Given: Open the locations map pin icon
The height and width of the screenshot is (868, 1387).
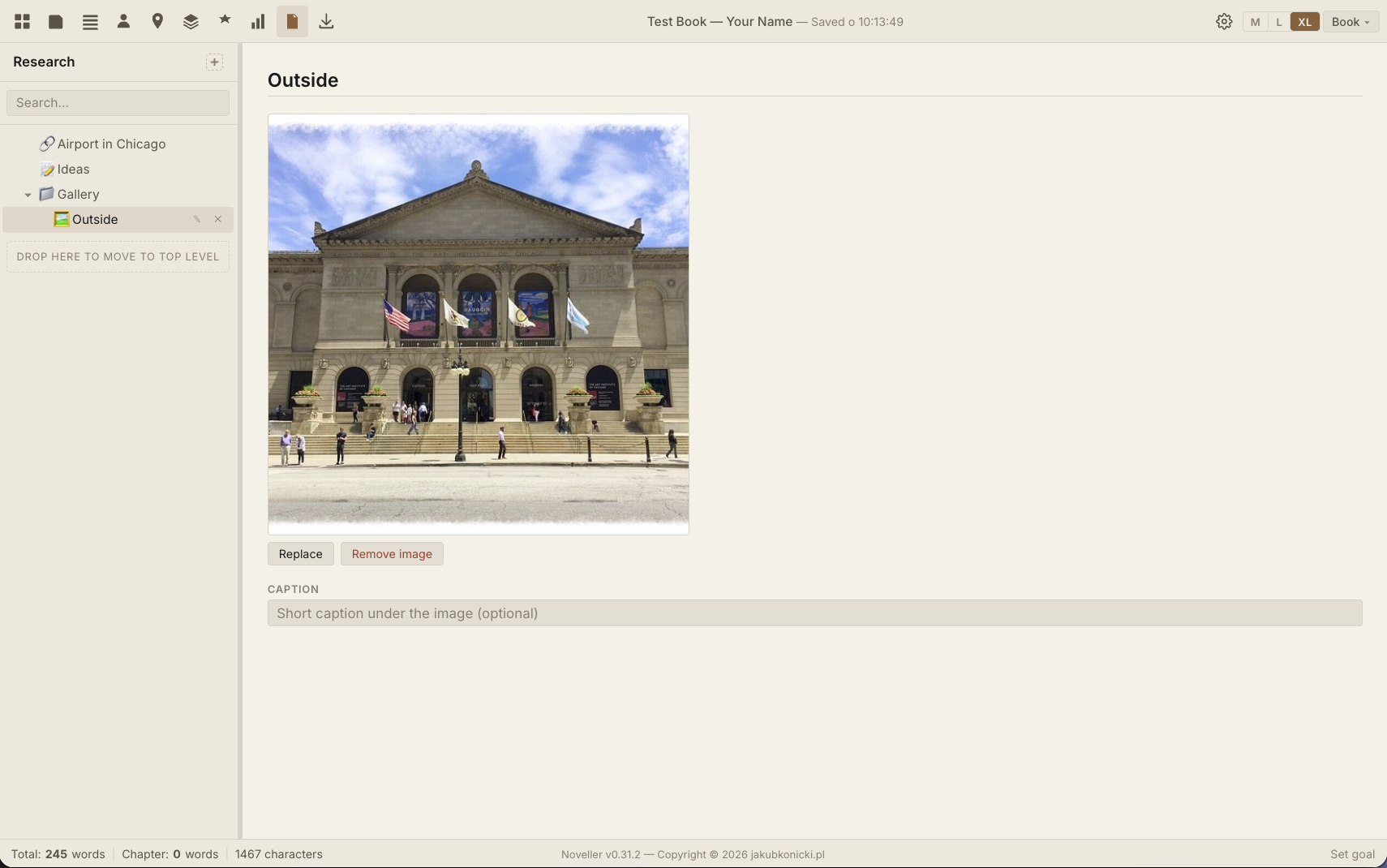Looking at the screenshot, I should coord(157,22).
